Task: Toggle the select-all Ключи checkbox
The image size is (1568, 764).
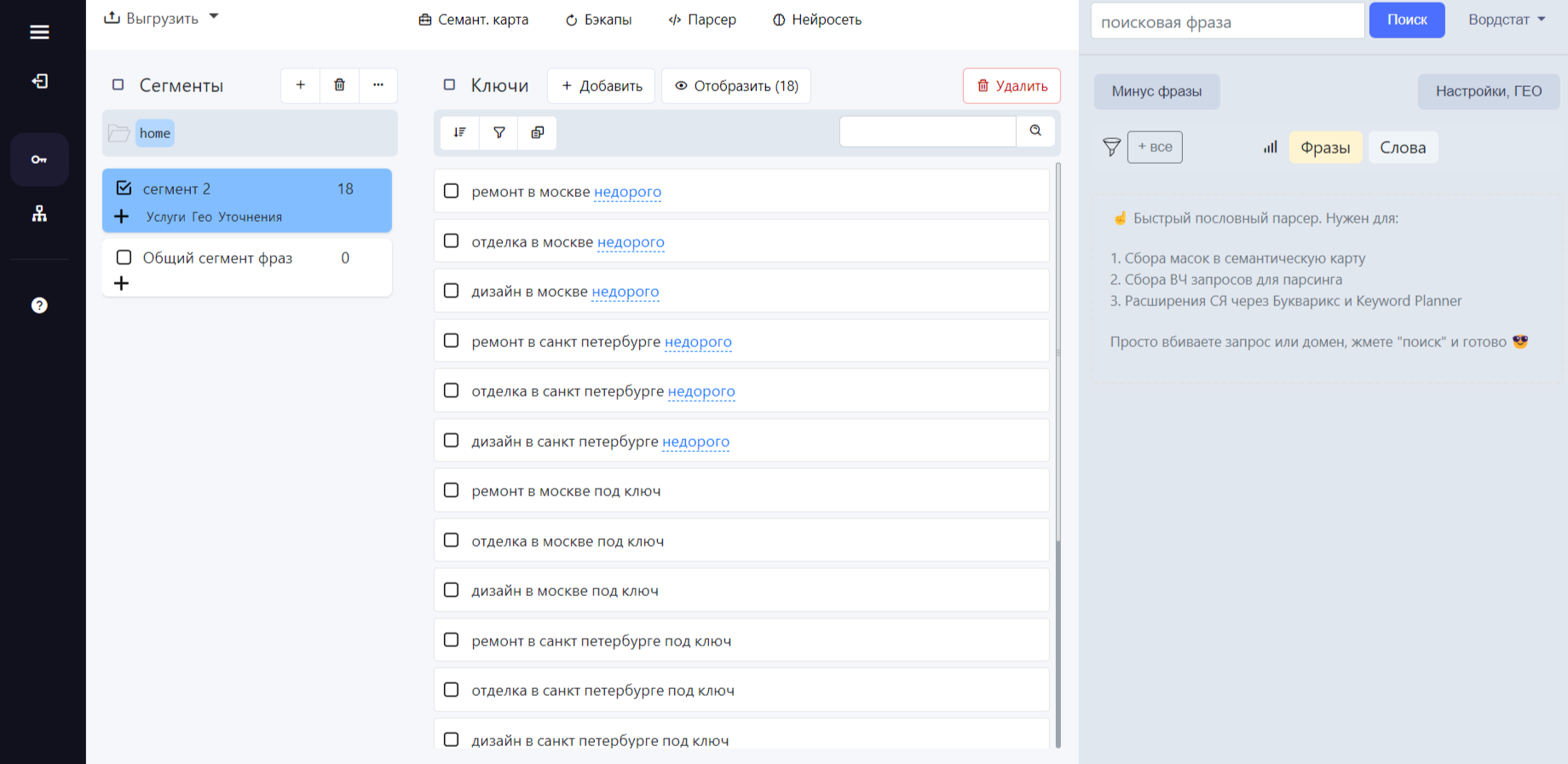Action: click(x=450, y=85)
